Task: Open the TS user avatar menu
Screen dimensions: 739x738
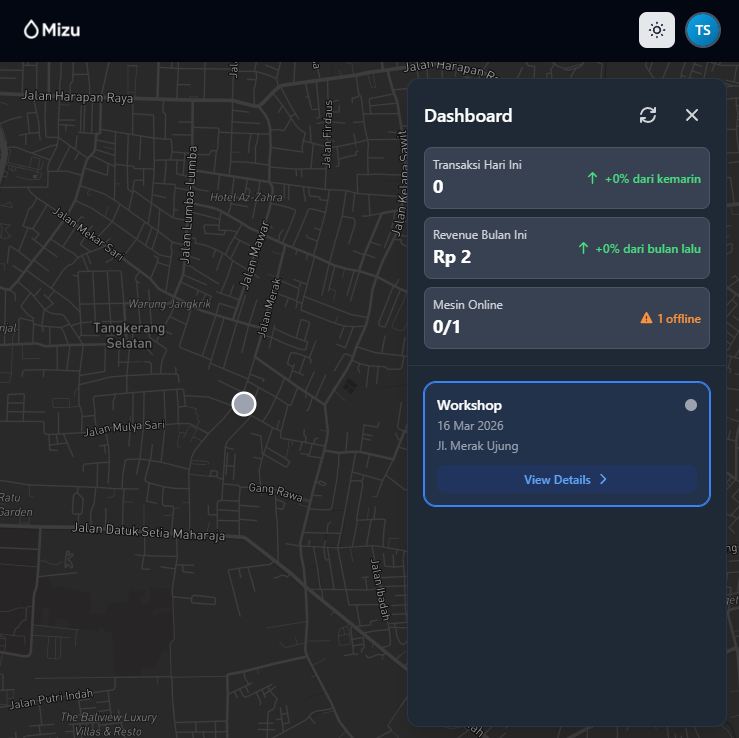Action: click(x=703, y=30)
